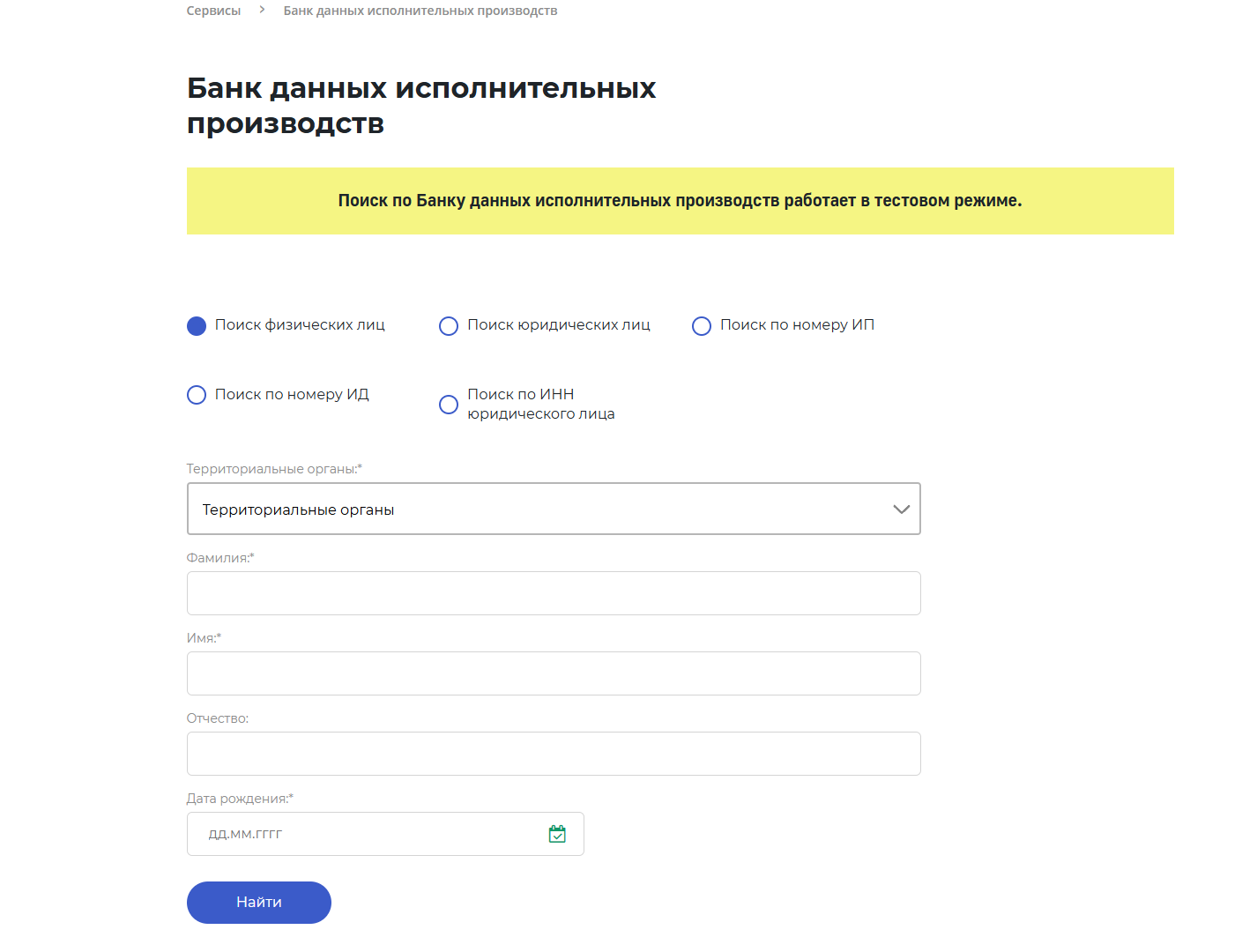Image resolution: width=1257 pixels, height=952 pixels.
Task: Click the 'Поиск юридических лиц' label text
Action: (559, 325)
